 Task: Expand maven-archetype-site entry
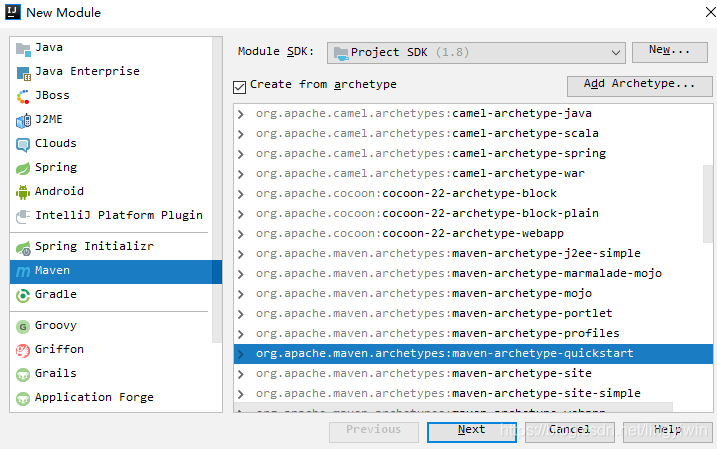coord(241,374)
